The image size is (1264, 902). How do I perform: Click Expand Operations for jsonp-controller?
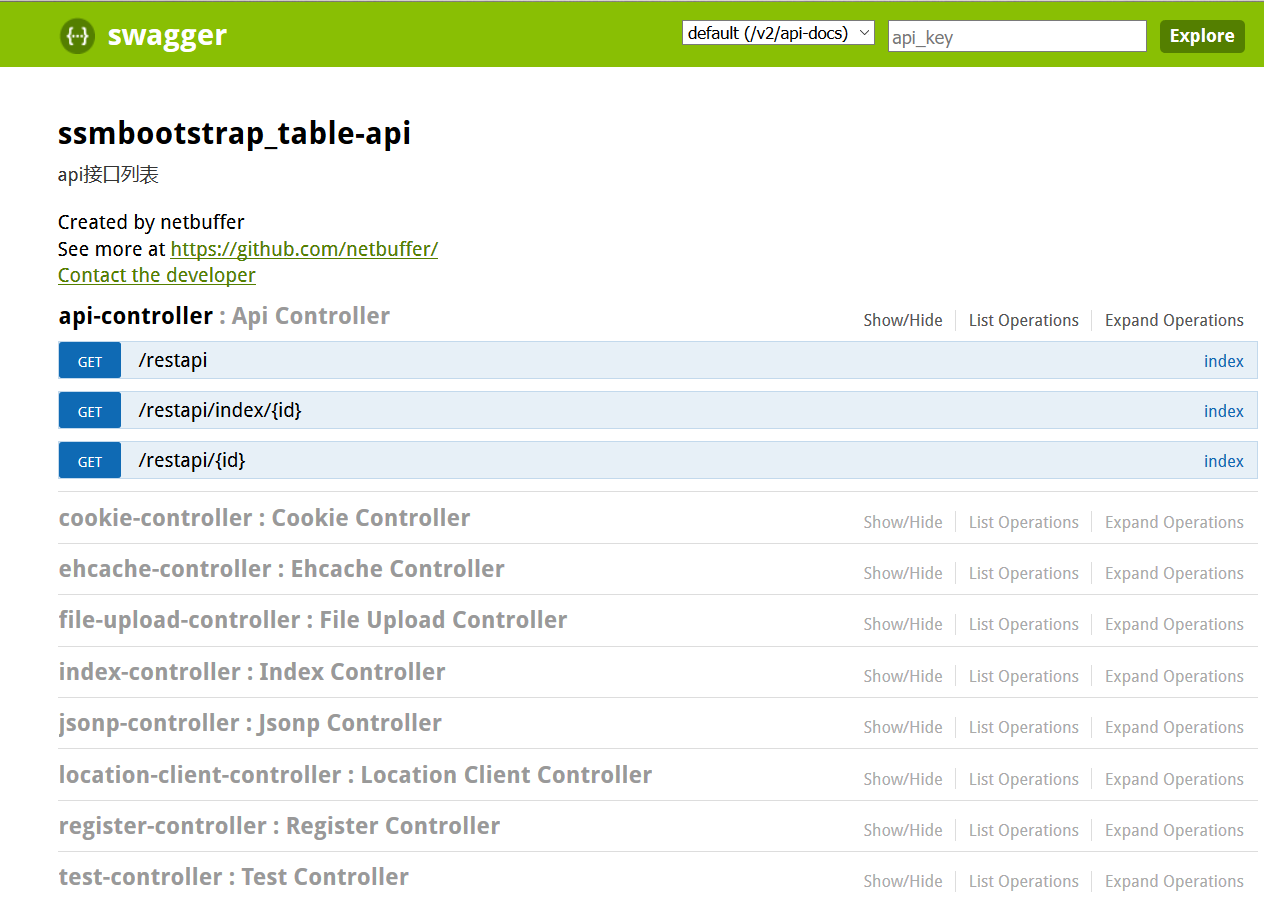[1174, 728]
